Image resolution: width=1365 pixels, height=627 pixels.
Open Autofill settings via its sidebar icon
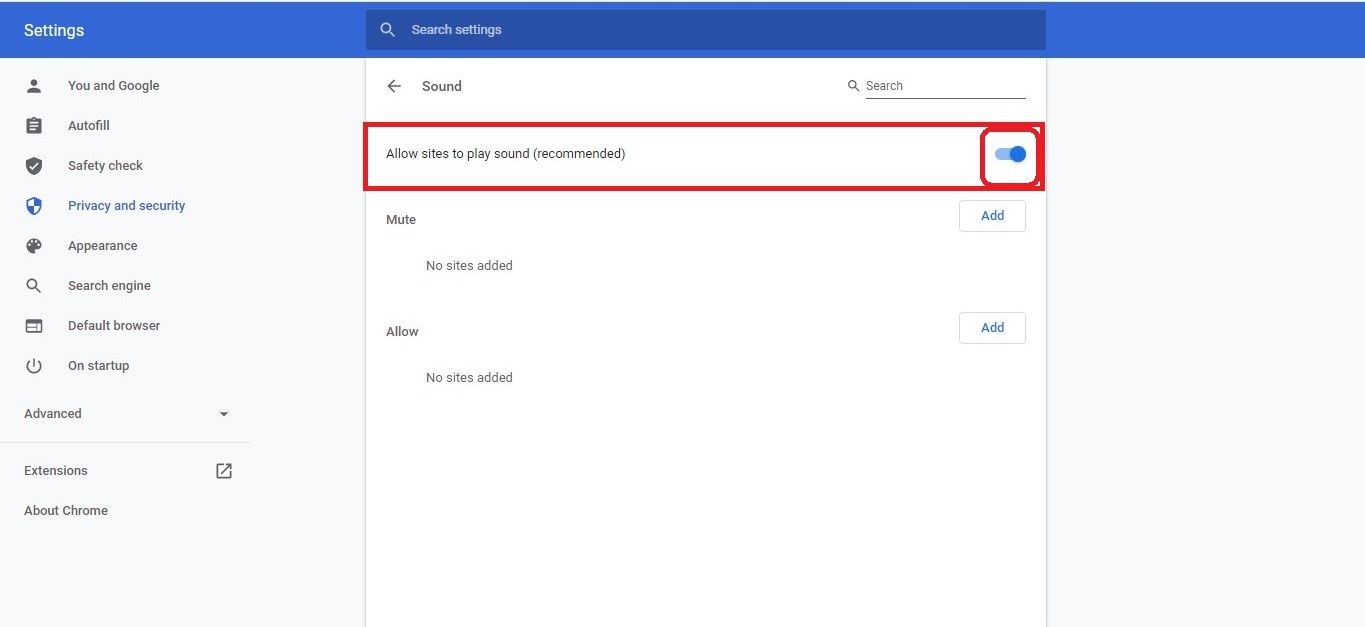(33, 125)
